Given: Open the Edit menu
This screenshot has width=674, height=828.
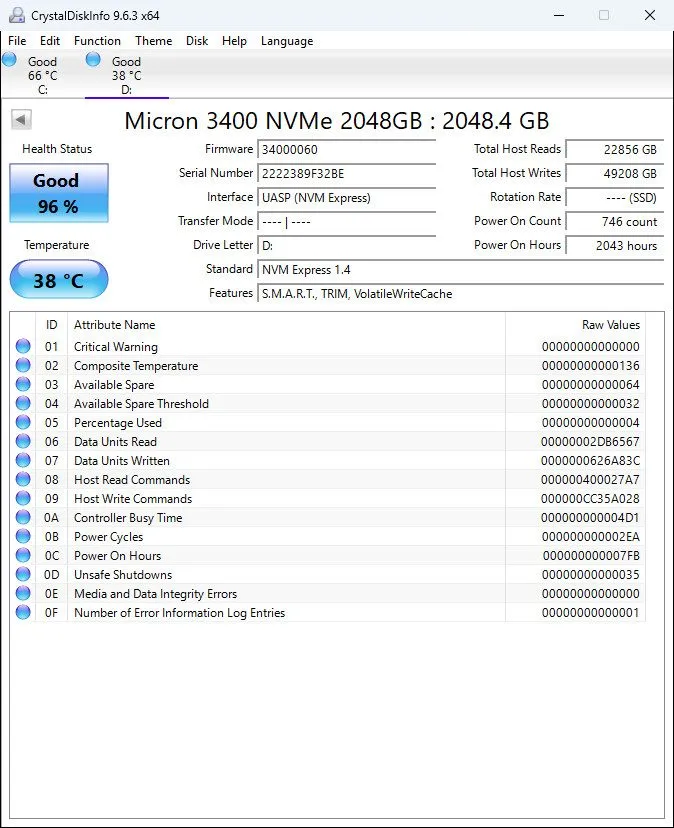Looking at the screenshot, I should (x=50, y=41).
